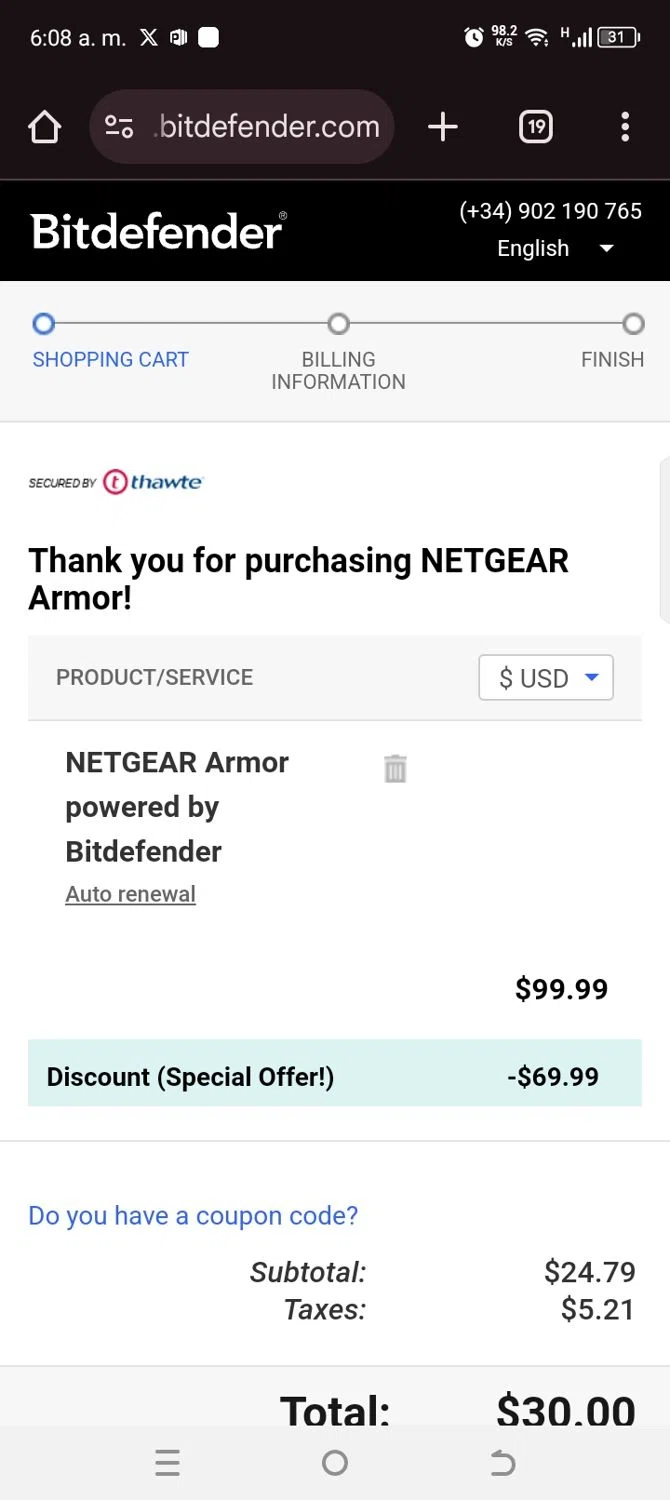Screen dimensions: 670x1500
Task: Go to Billing Information step
Action: coord(338,370)
